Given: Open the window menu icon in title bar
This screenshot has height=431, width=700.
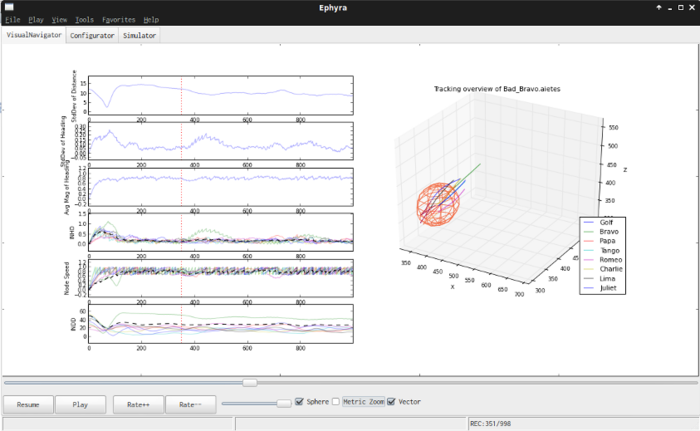Looking at the screenshot, I should [9, 7].
